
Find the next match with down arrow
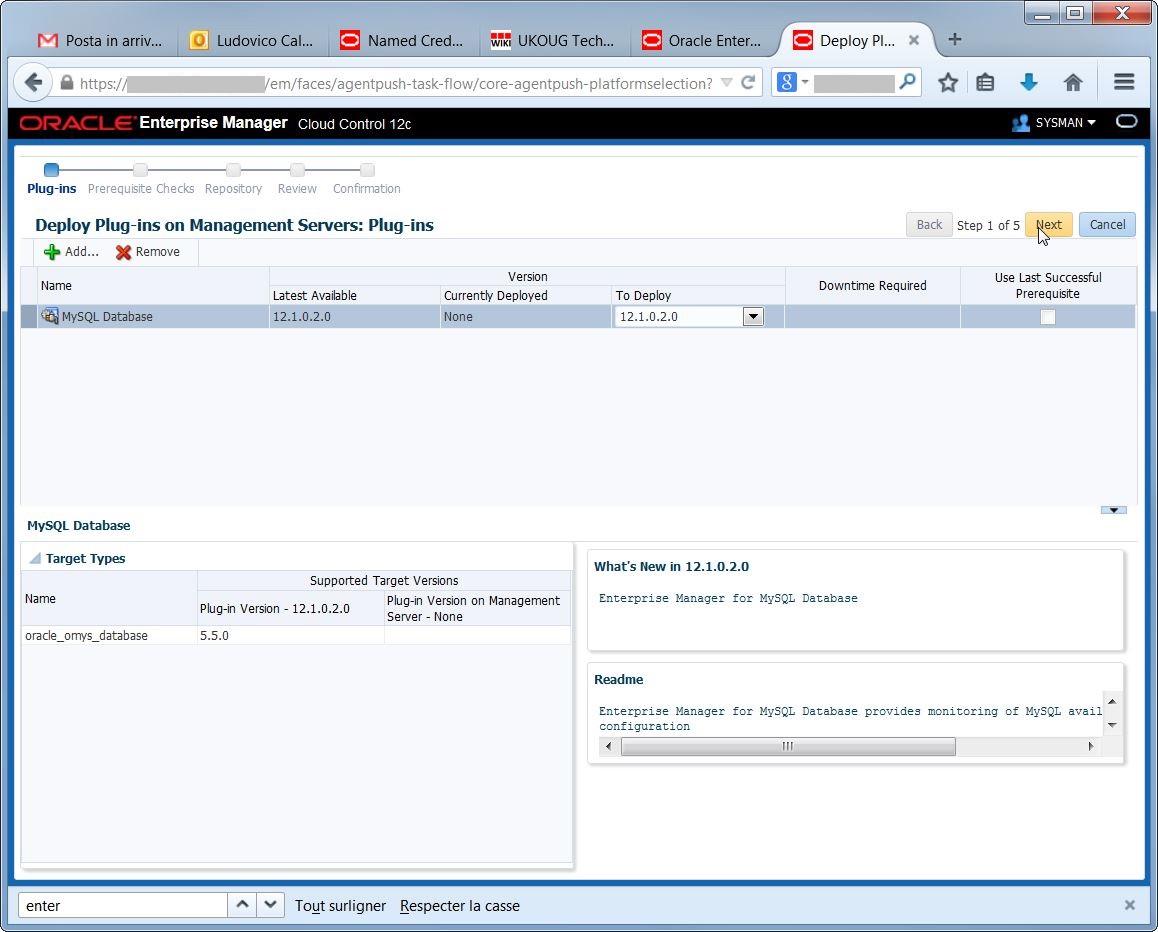point(270,905)
